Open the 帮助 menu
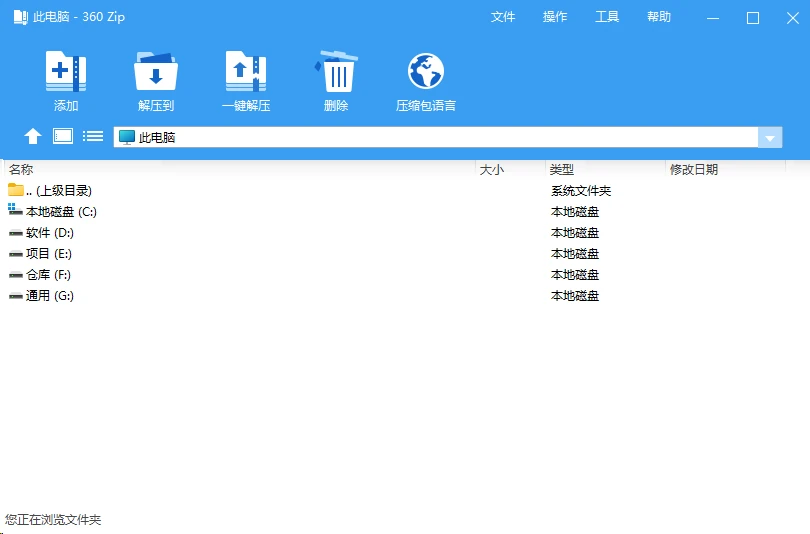 pyautogui.click(x=659, y=17)
